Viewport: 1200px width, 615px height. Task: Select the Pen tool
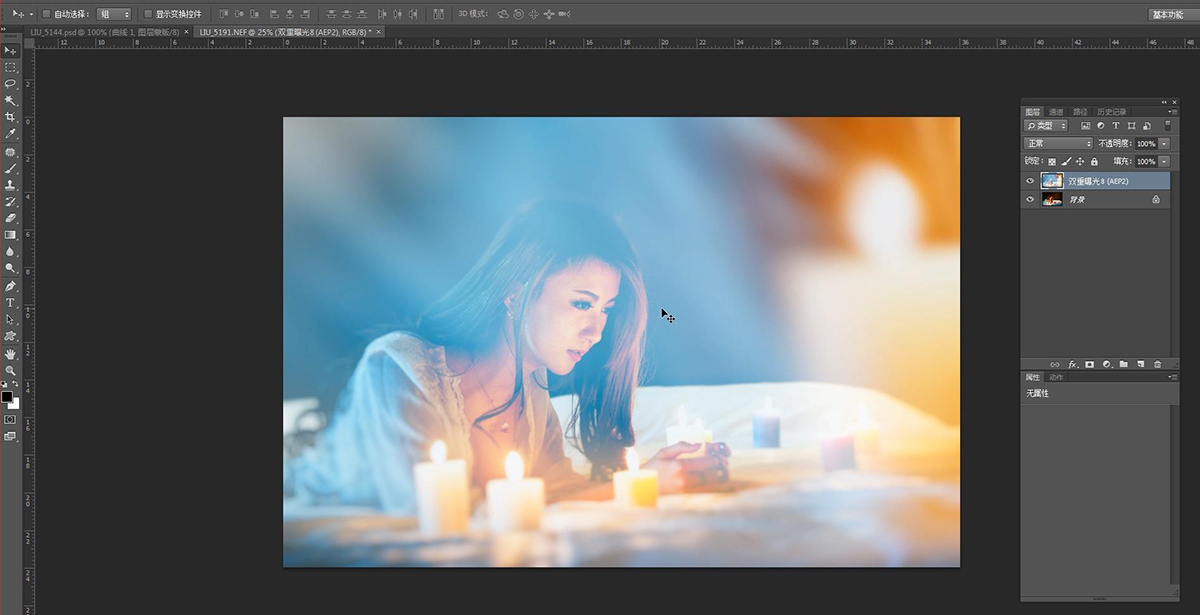[10, 286]
